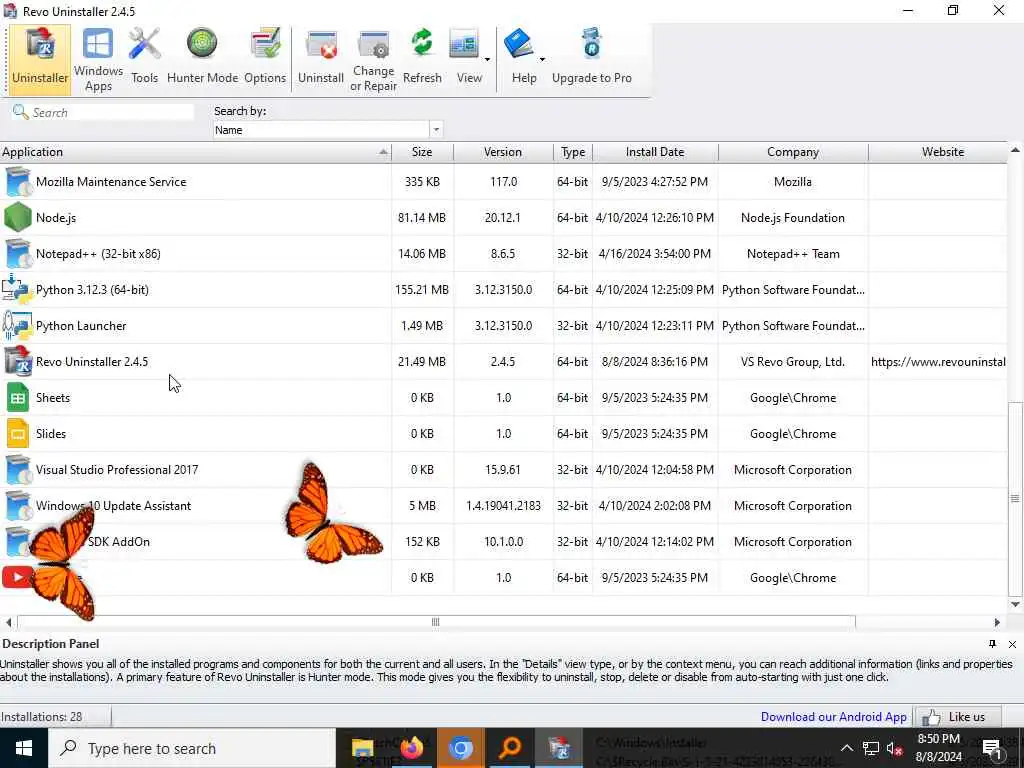Viewport: 1024px width, 768px height.
Task: Sort by the Install Date column header
Action: coord(655,152)
